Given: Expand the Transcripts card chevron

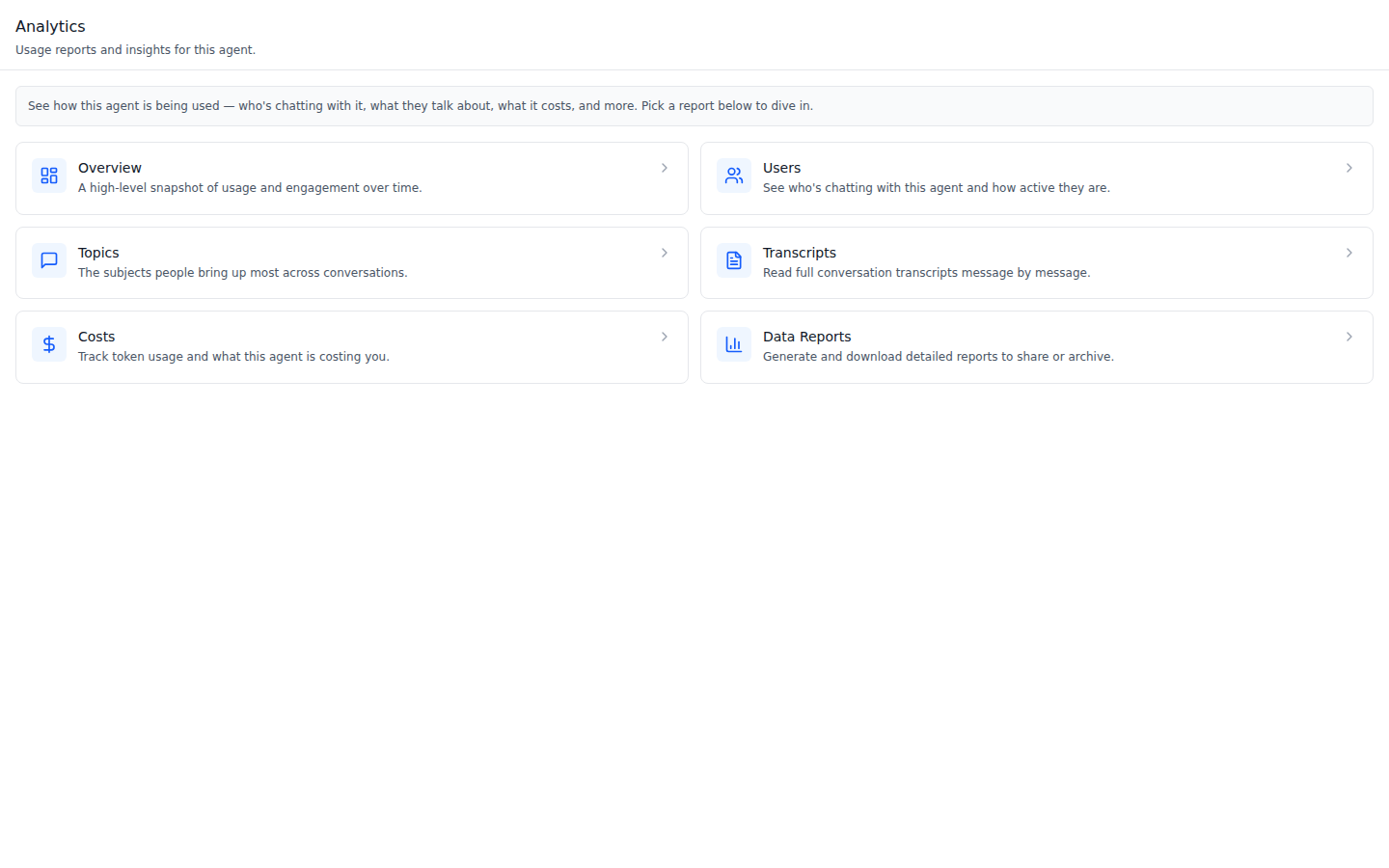Looking at the screenshot, I should click(1349, 253).
